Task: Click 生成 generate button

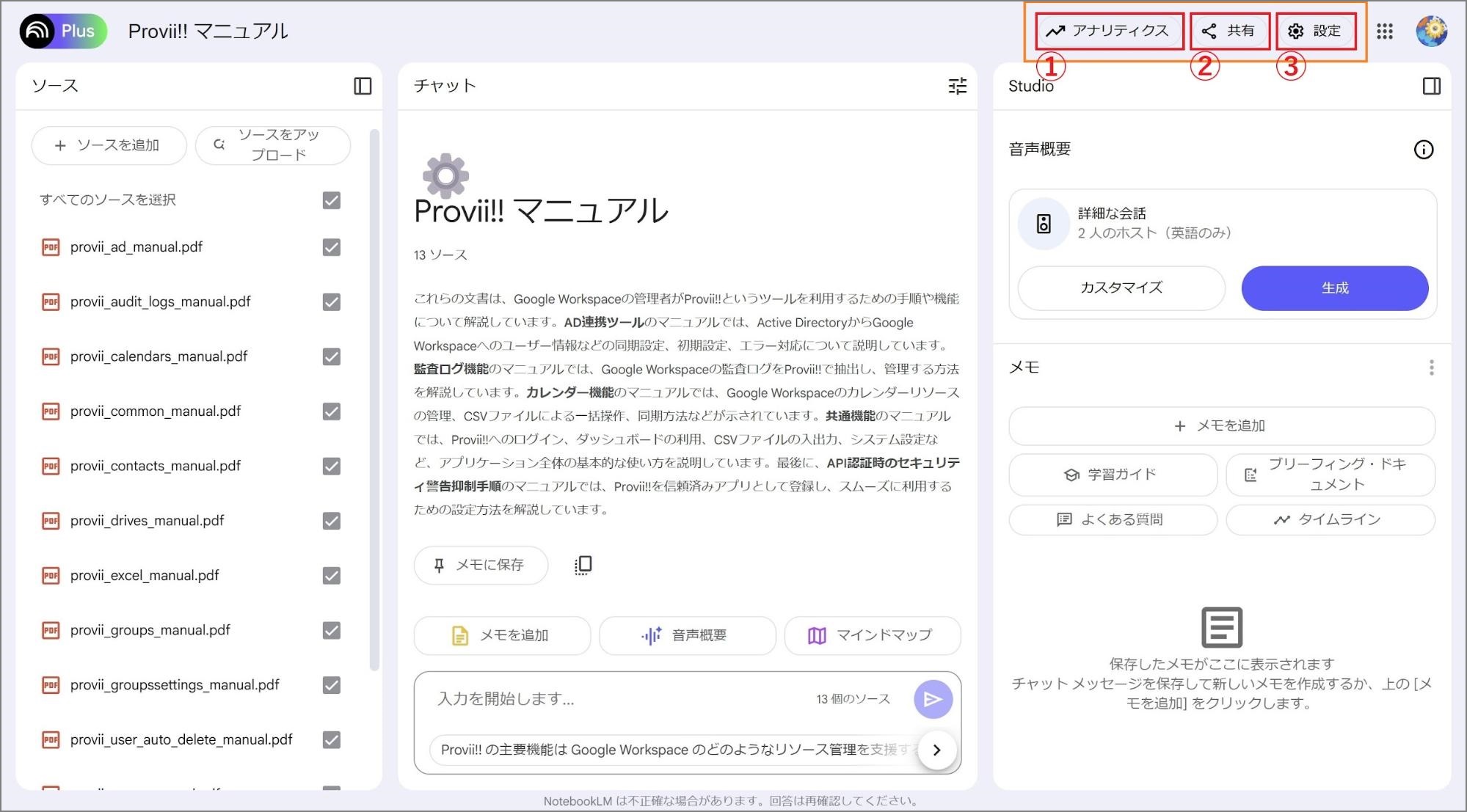Action: pyautogui.click(x=1334, y=288)
